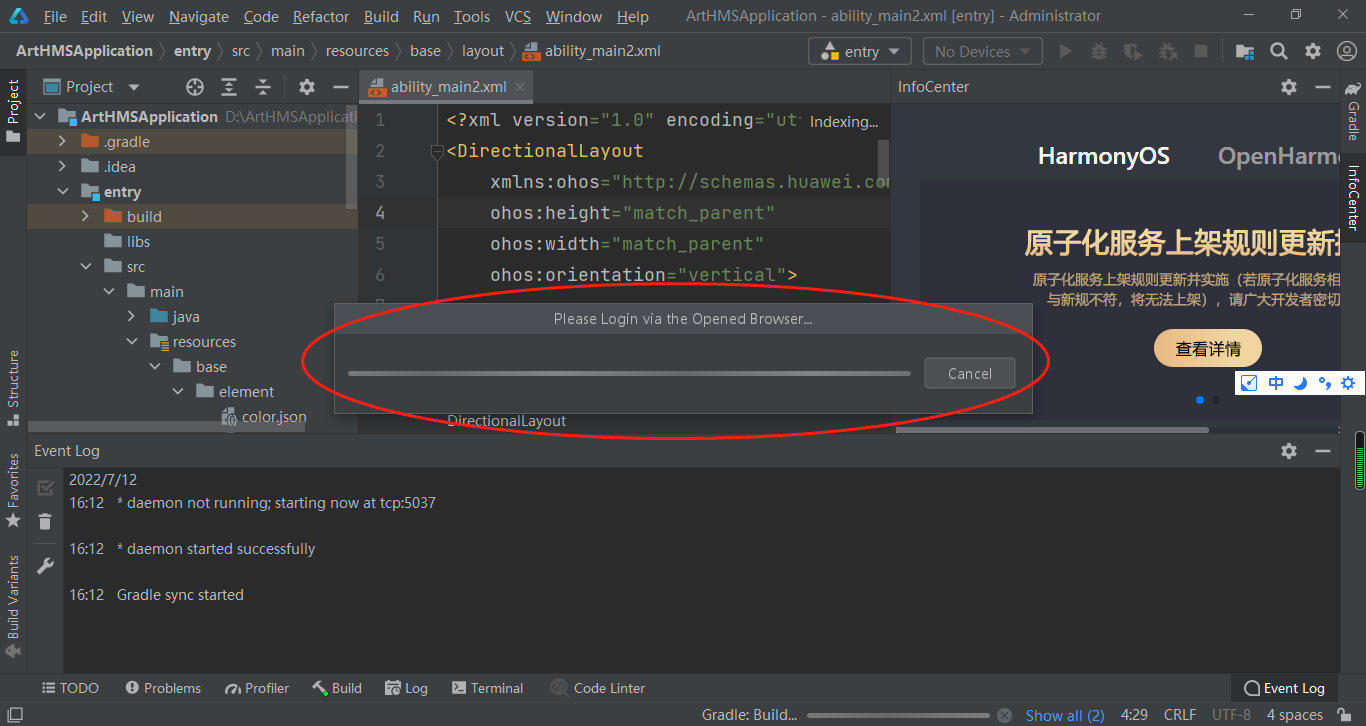Click IME 中 language toggle
1366x726 pixels.
[1276, 383]
